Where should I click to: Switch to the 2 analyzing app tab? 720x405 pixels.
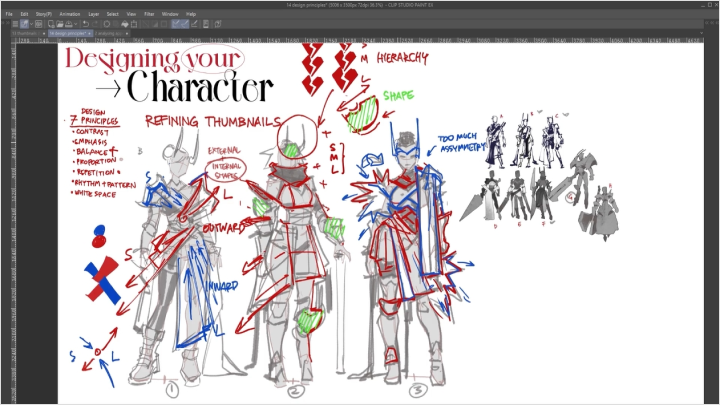108,34
